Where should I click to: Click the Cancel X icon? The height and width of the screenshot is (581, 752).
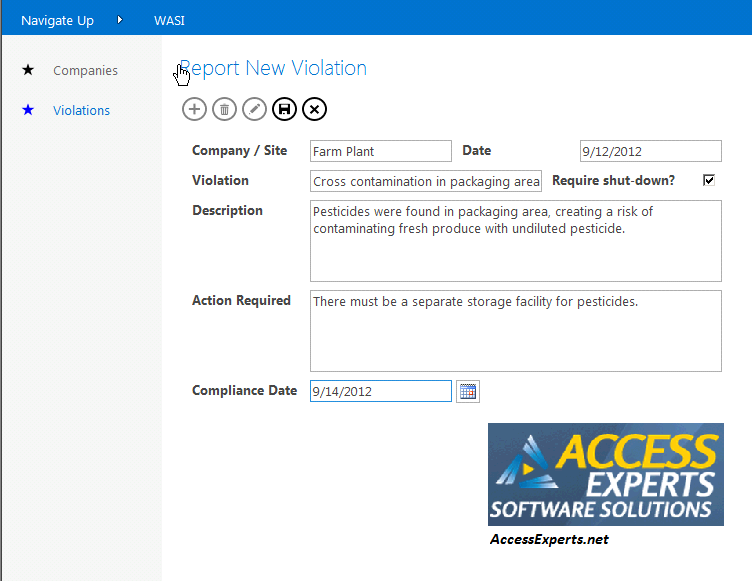point(315,109)
